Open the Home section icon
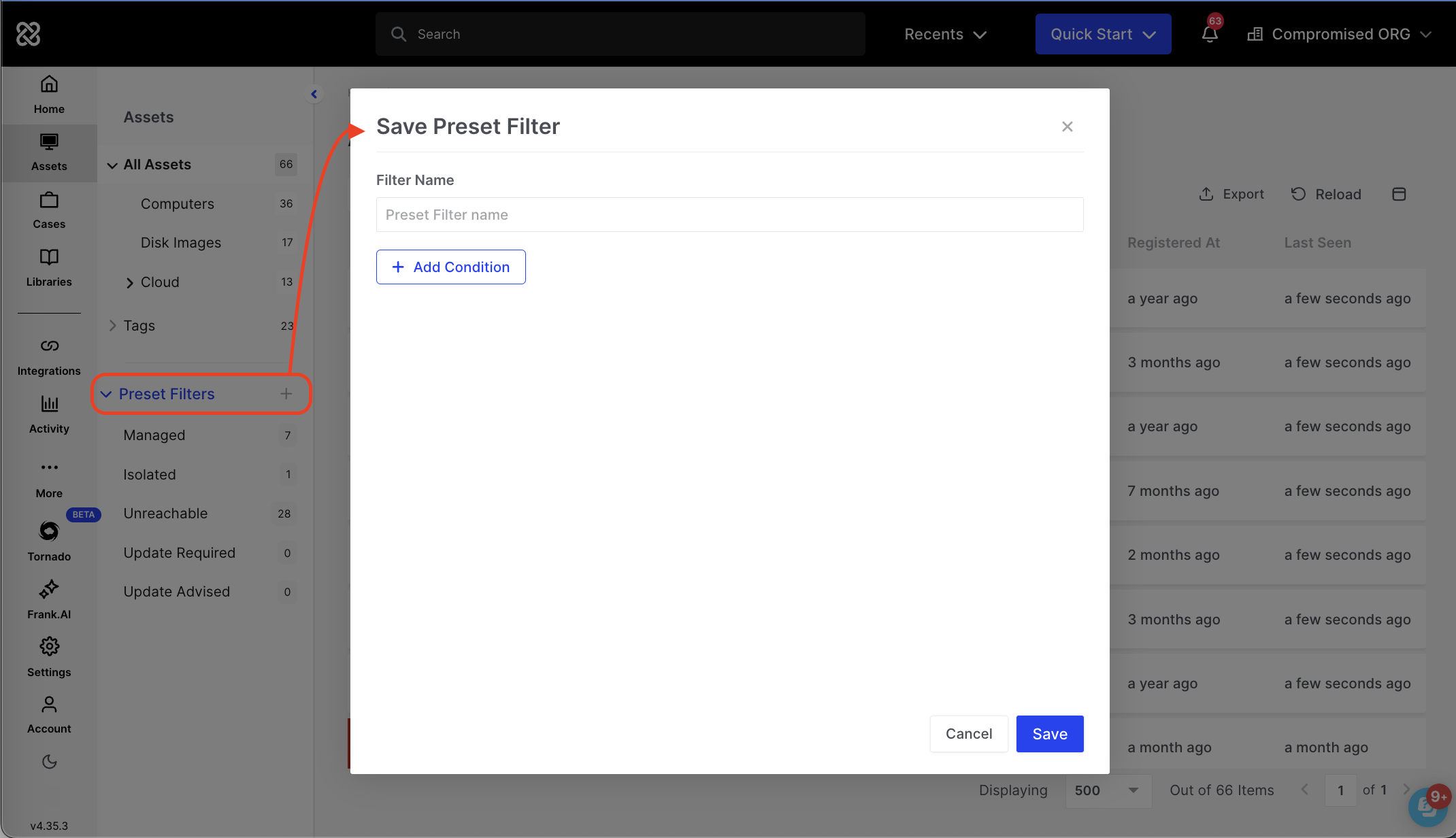 49,85
